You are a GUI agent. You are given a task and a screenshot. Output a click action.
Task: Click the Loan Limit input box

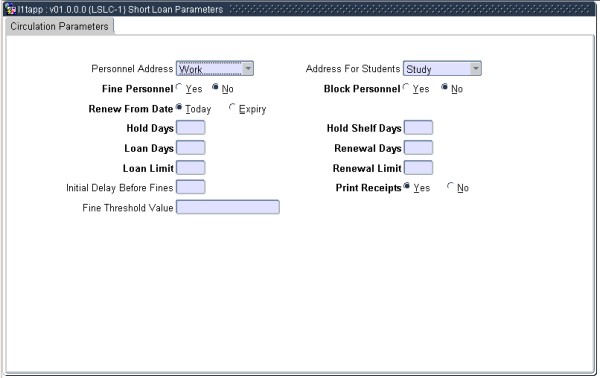tap(191, 168)
